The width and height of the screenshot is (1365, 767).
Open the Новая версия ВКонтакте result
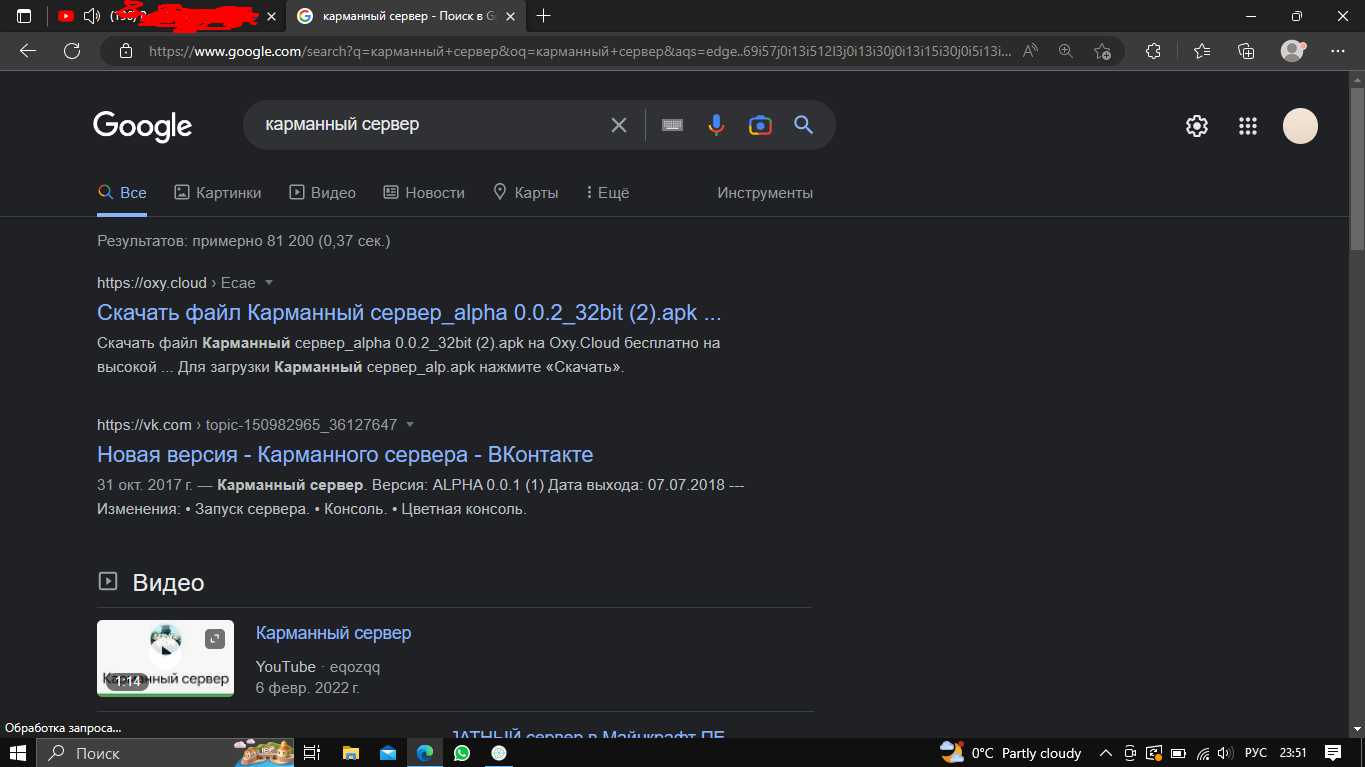tap(345, 455)
